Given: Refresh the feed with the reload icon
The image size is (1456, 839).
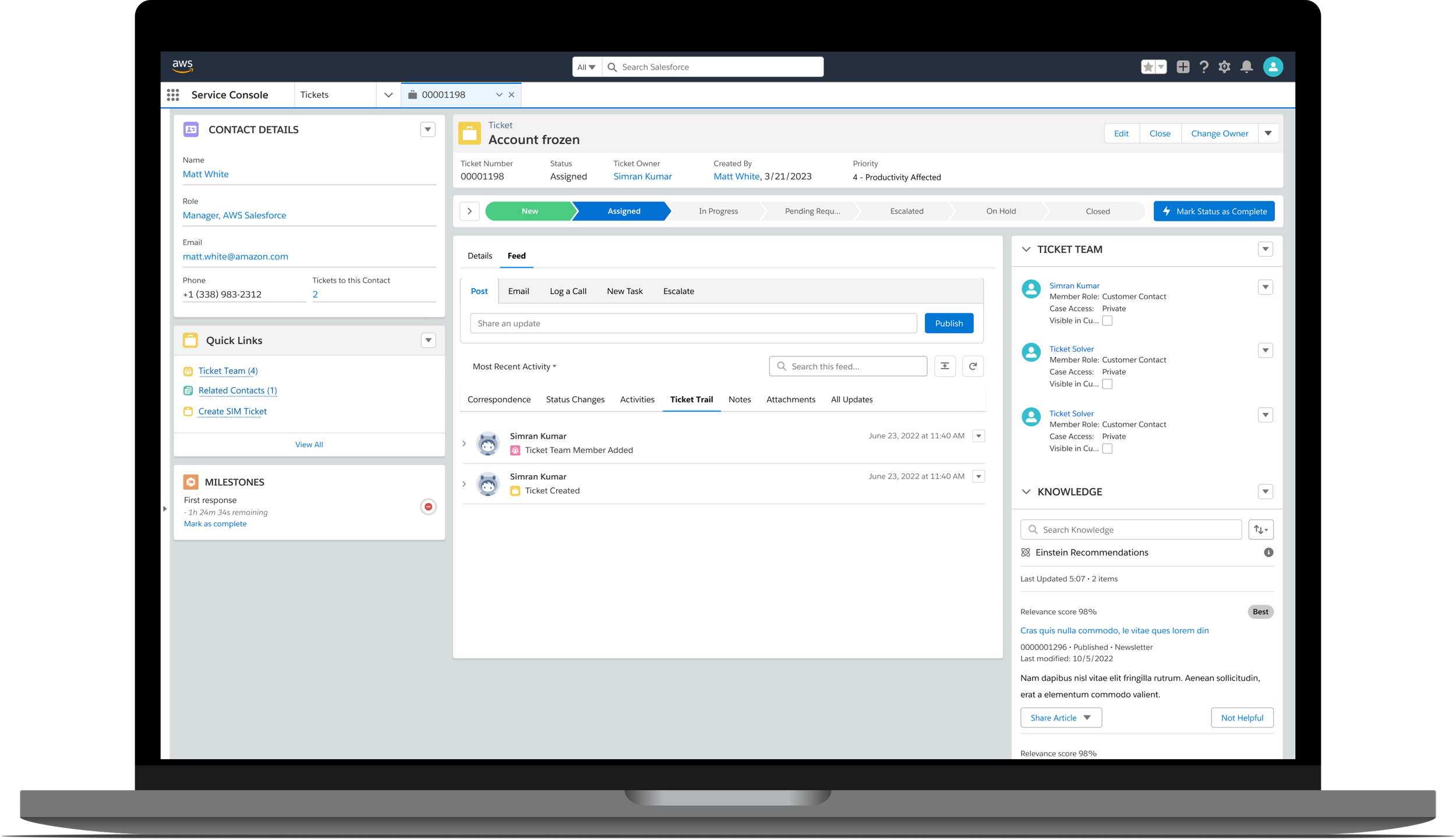Looking at the screenshot, I should pyautogui.click(x=973, y=366).
